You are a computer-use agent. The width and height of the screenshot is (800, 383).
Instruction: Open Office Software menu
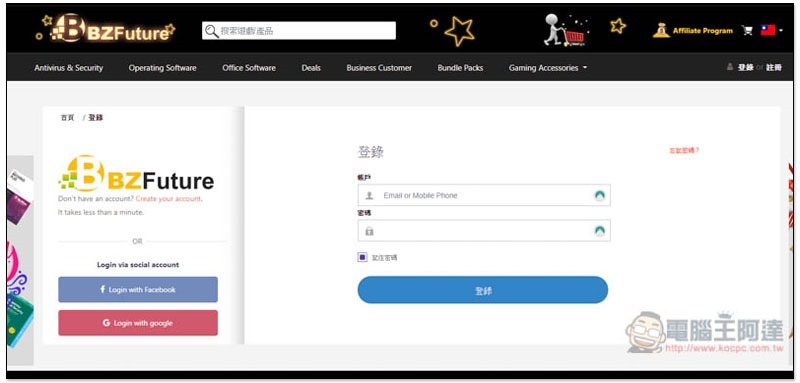pyautogui.click(x=249, y=68)
